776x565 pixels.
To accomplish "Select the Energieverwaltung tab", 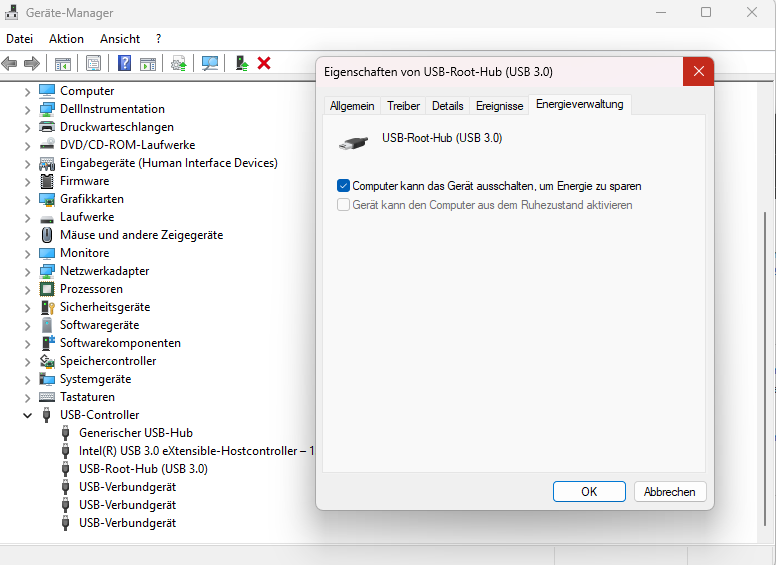I will pos(580,104).
